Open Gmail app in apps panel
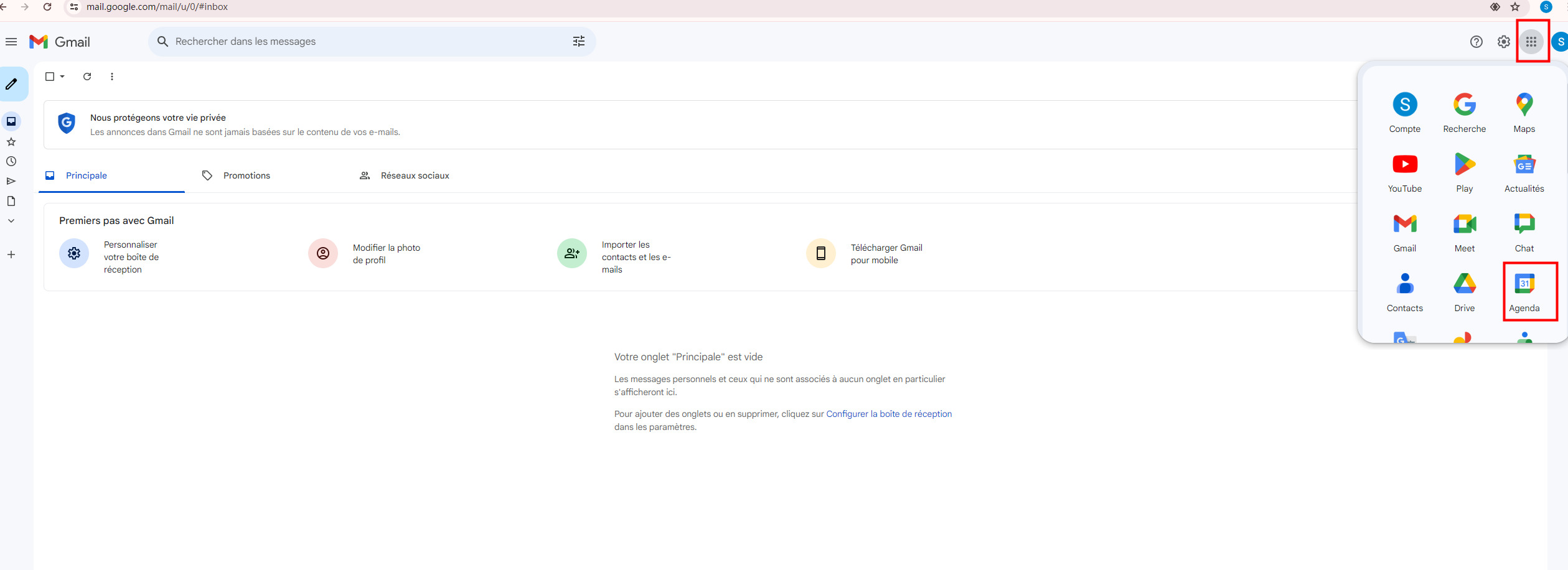Screen dimensions: 1568x570 tap(1405, 232)
